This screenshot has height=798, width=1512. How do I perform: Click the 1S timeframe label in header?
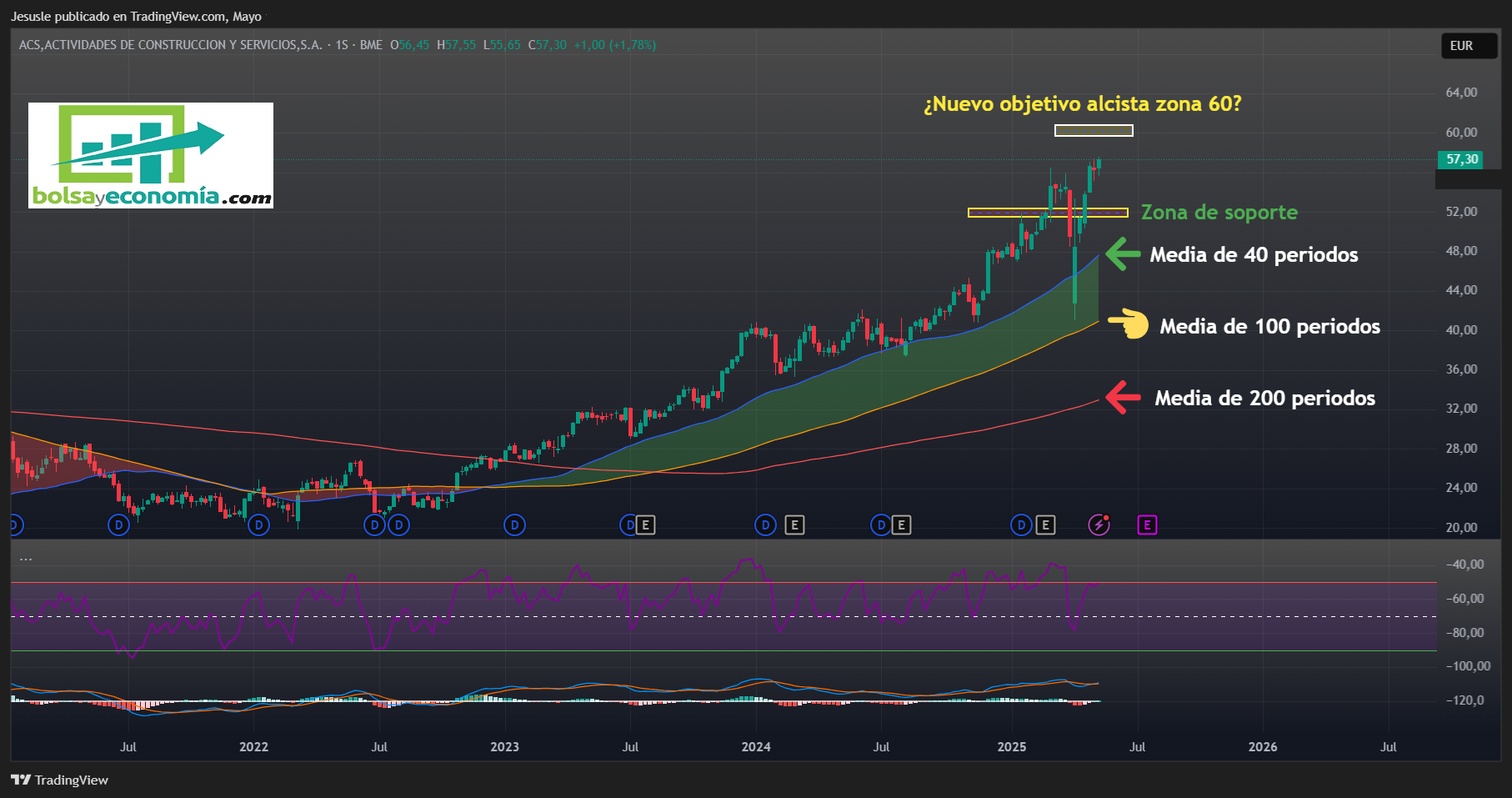click(342, 45)
